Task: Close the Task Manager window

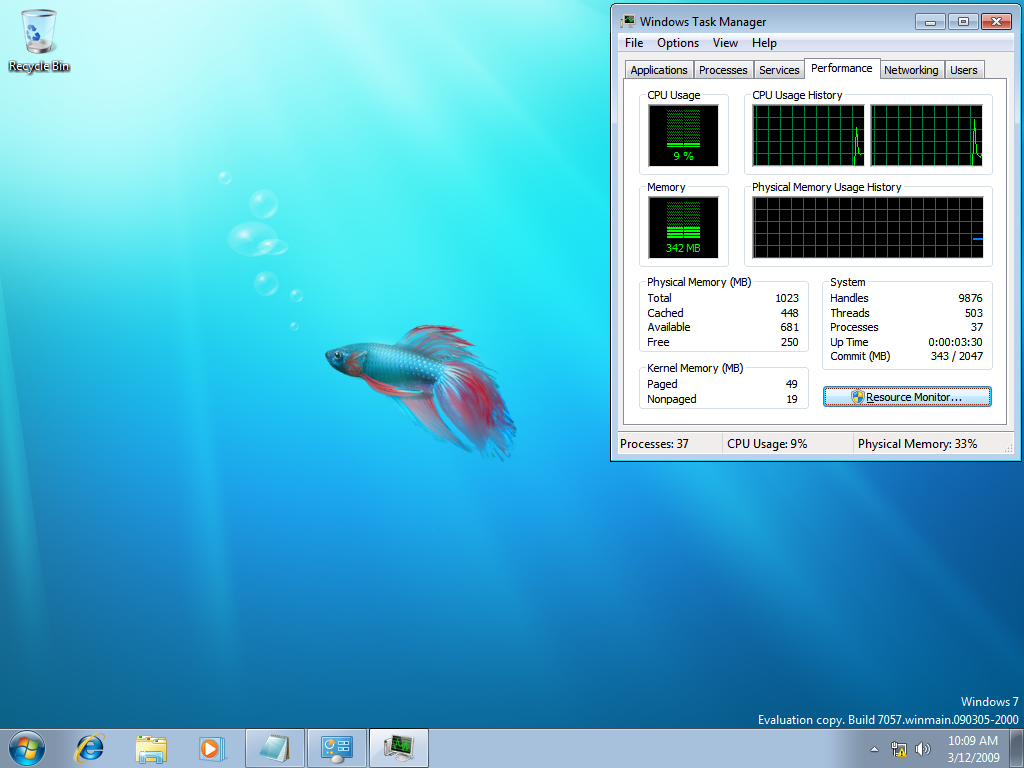Action: [997, 22]
